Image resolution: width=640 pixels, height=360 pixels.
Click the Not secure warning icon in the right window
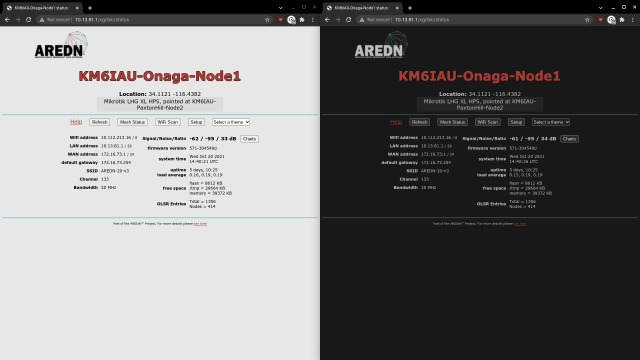point(362,20)
